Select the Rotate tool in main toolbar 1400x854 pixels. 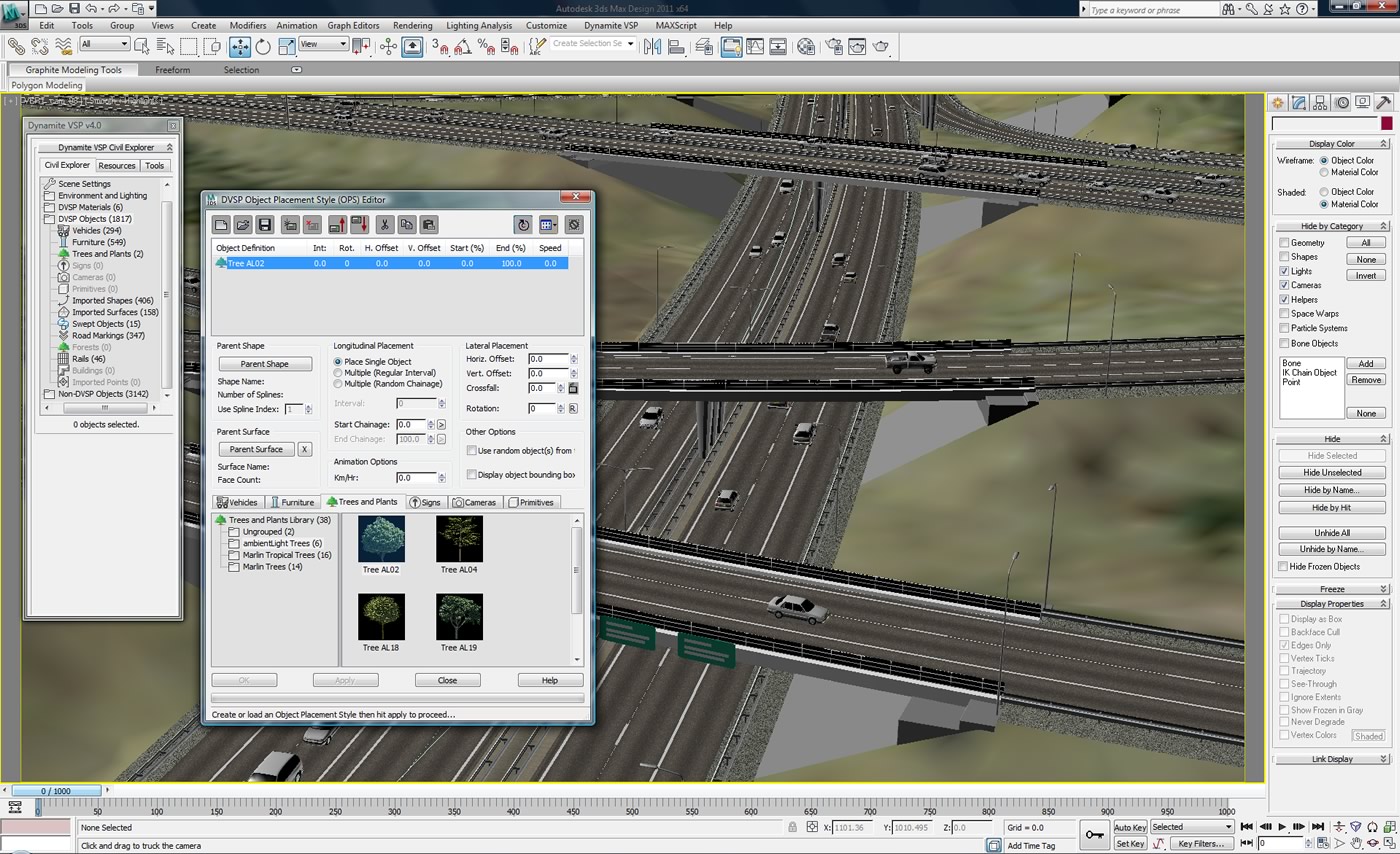pos(263,46)
